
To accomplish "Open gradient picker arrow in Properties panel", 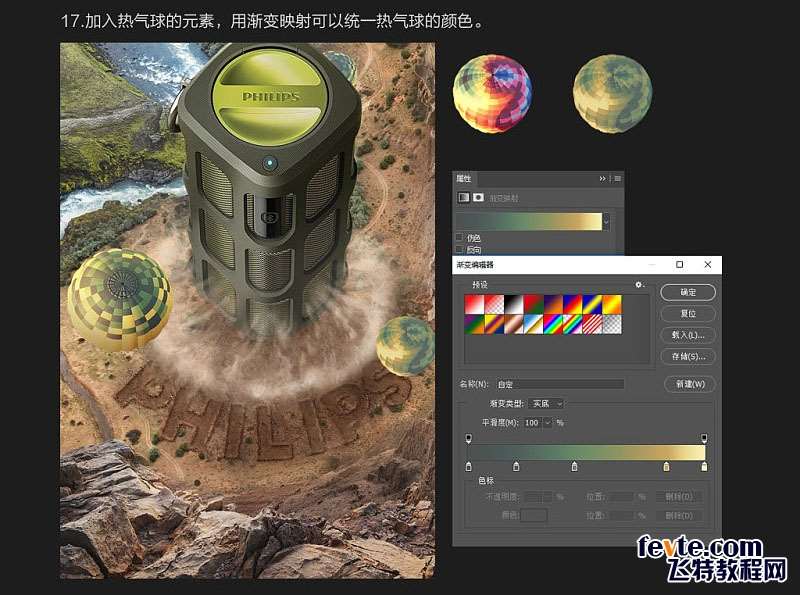I will pos(606,221).
